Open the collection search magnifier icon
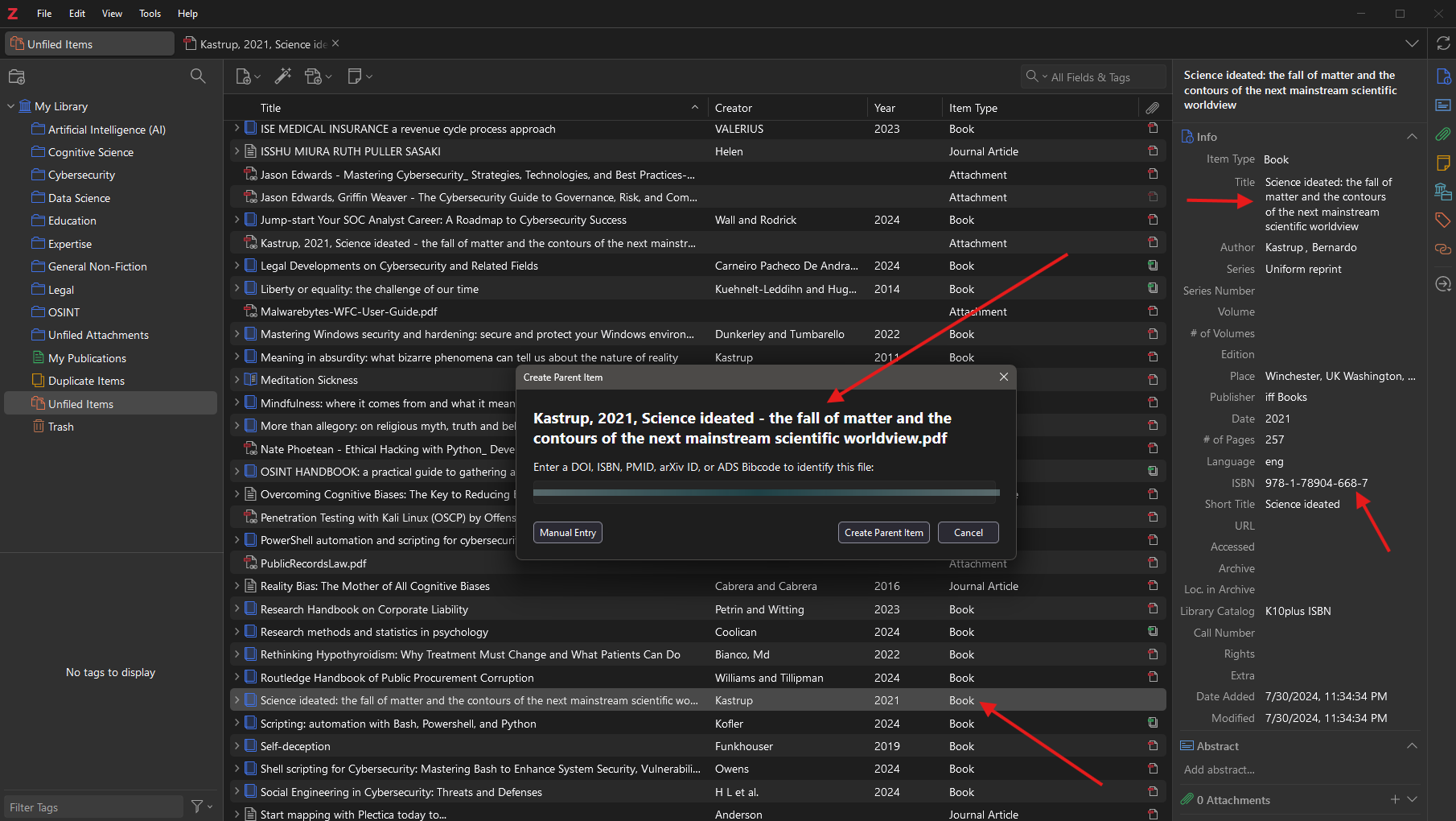Viewport: 1456px width, 821px height. (x=198, y=76)
